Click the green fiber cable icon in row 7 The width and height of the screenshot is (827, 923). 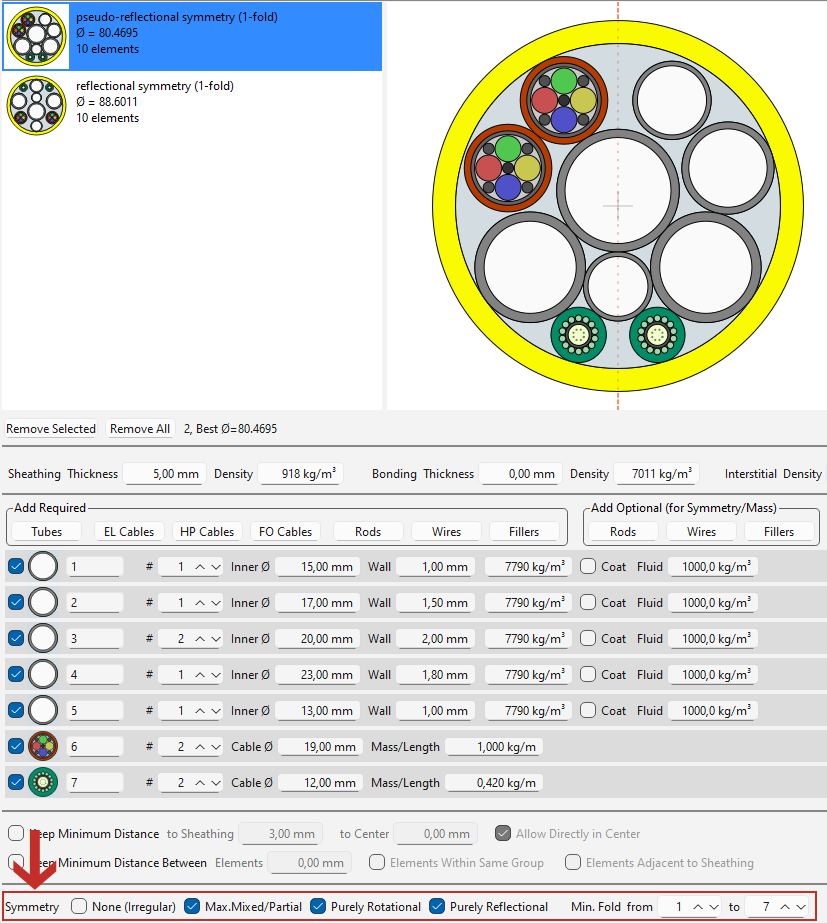[43, 783]
